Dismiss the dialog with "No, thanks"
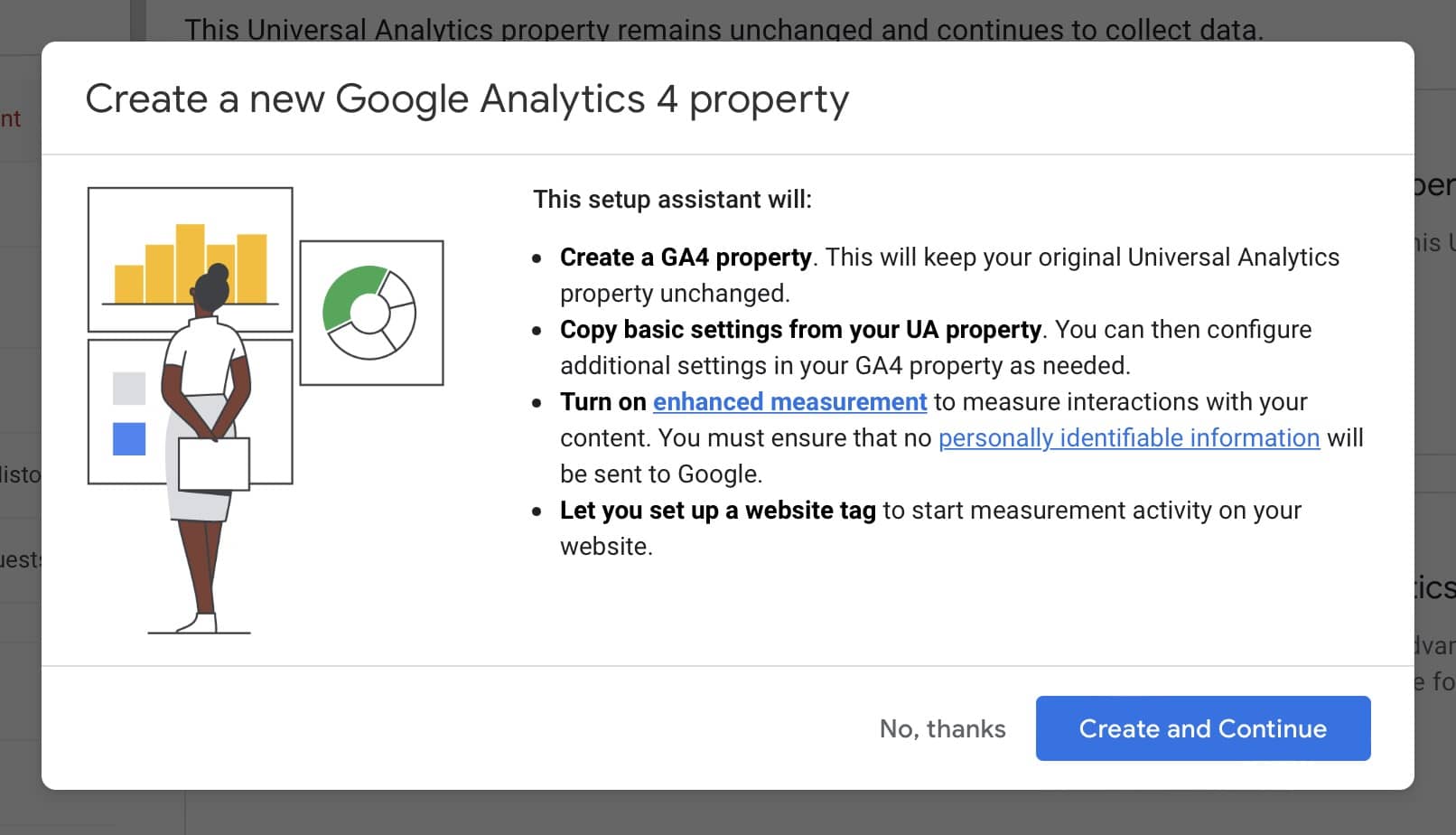The height and width of the screenshot is (835, 1456). (942, 728)
